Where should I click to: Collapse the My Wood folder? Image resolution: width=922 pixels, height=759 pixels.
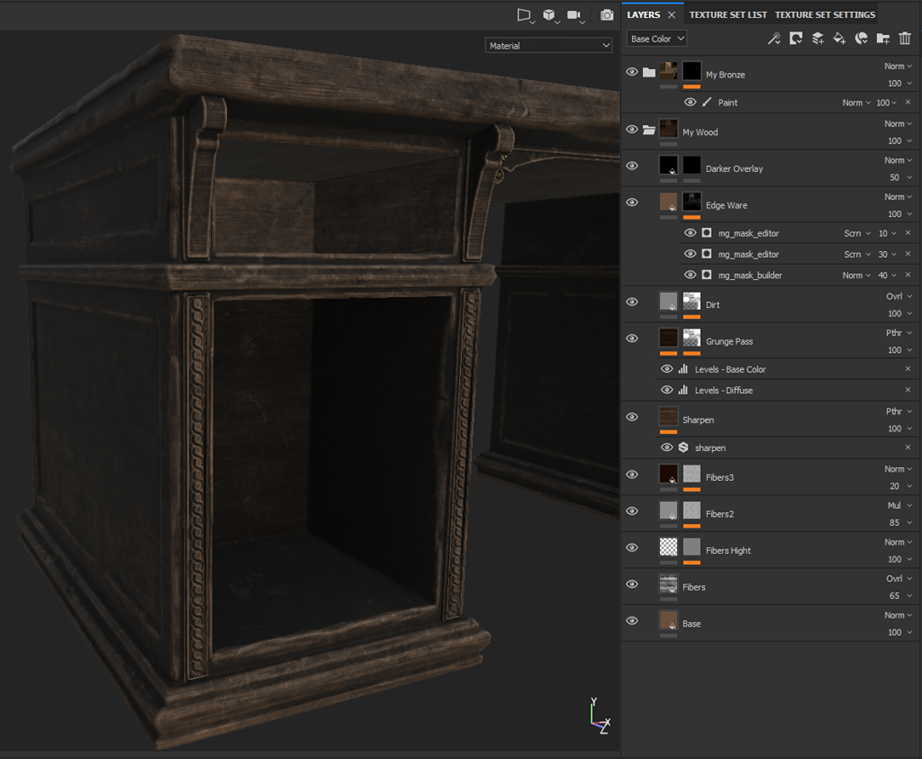coord(649,130)
